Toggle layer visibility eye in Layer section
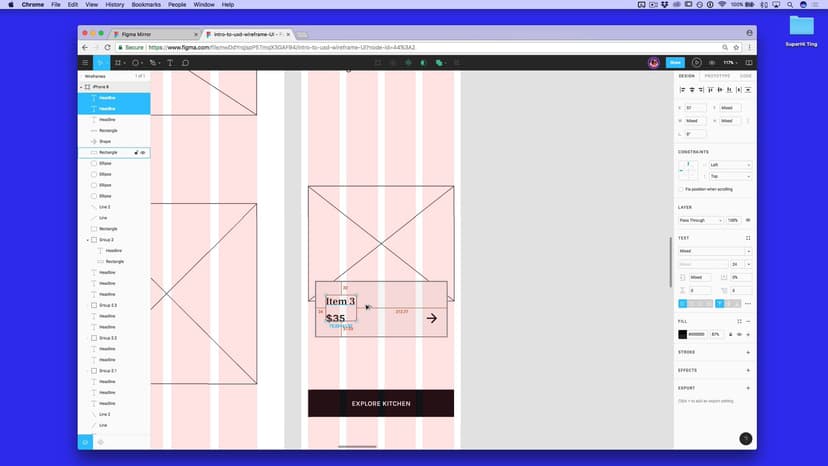The image size is (828, 466). click(x=748, y=220)
